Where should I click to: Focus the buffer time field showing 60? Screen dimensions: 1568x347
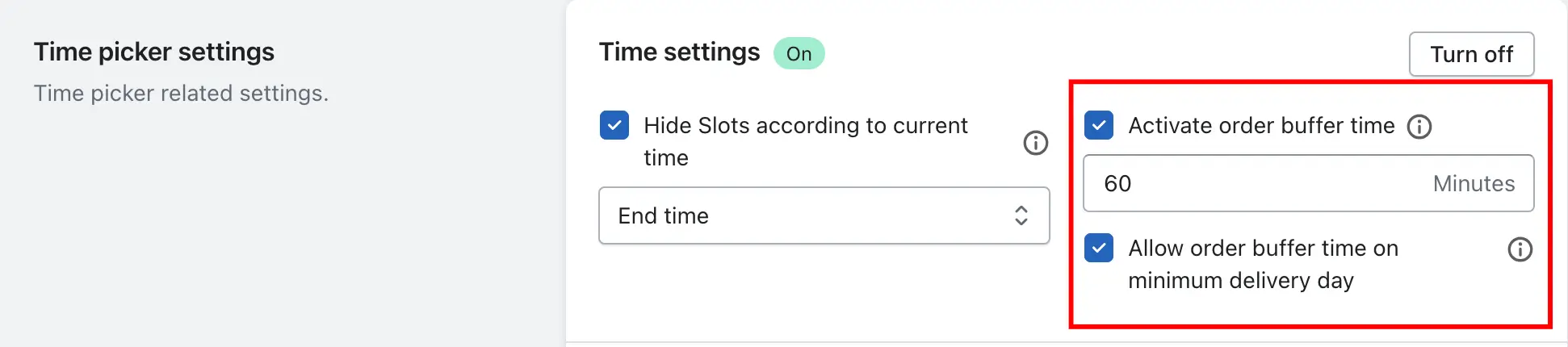click(1308, 183)
